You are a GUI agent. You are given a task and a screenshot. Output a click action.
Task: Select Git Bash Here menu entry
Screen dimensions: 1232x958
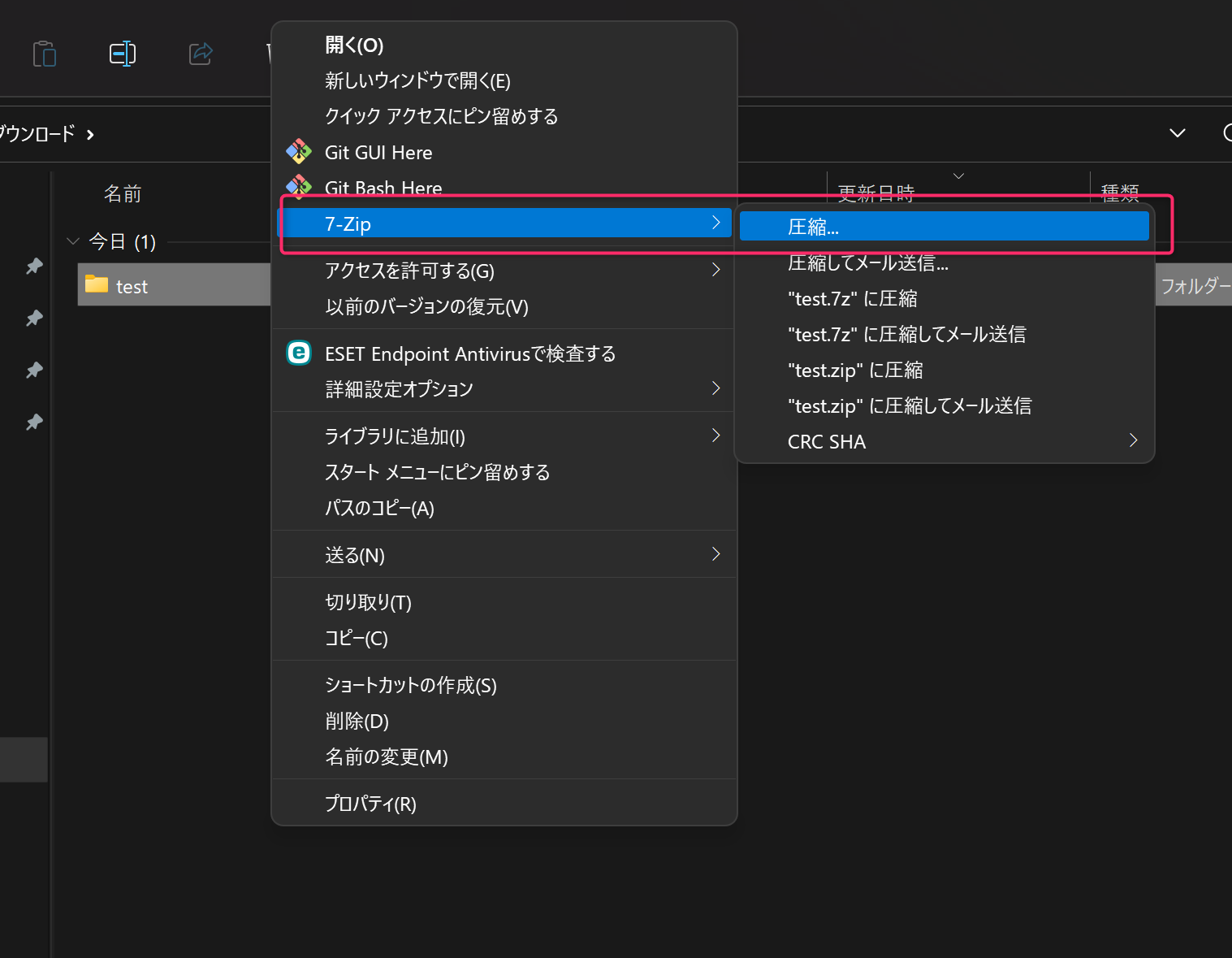(383, 189)
